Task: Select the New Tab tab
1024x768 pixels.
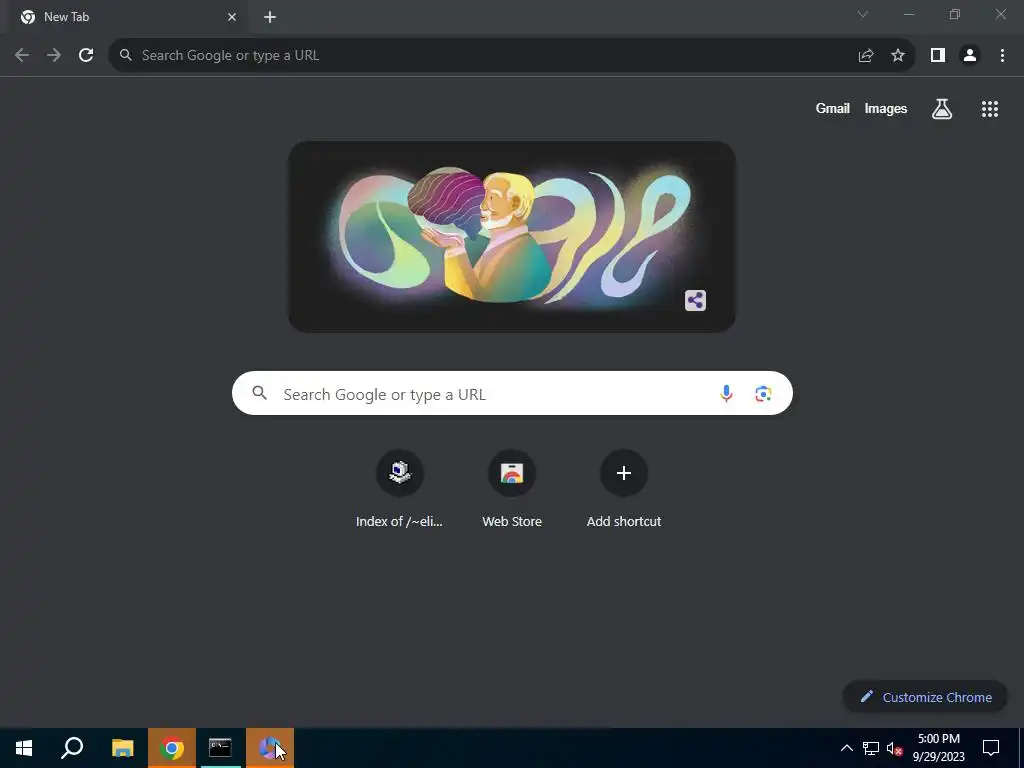Action: (x=128, y=17)
